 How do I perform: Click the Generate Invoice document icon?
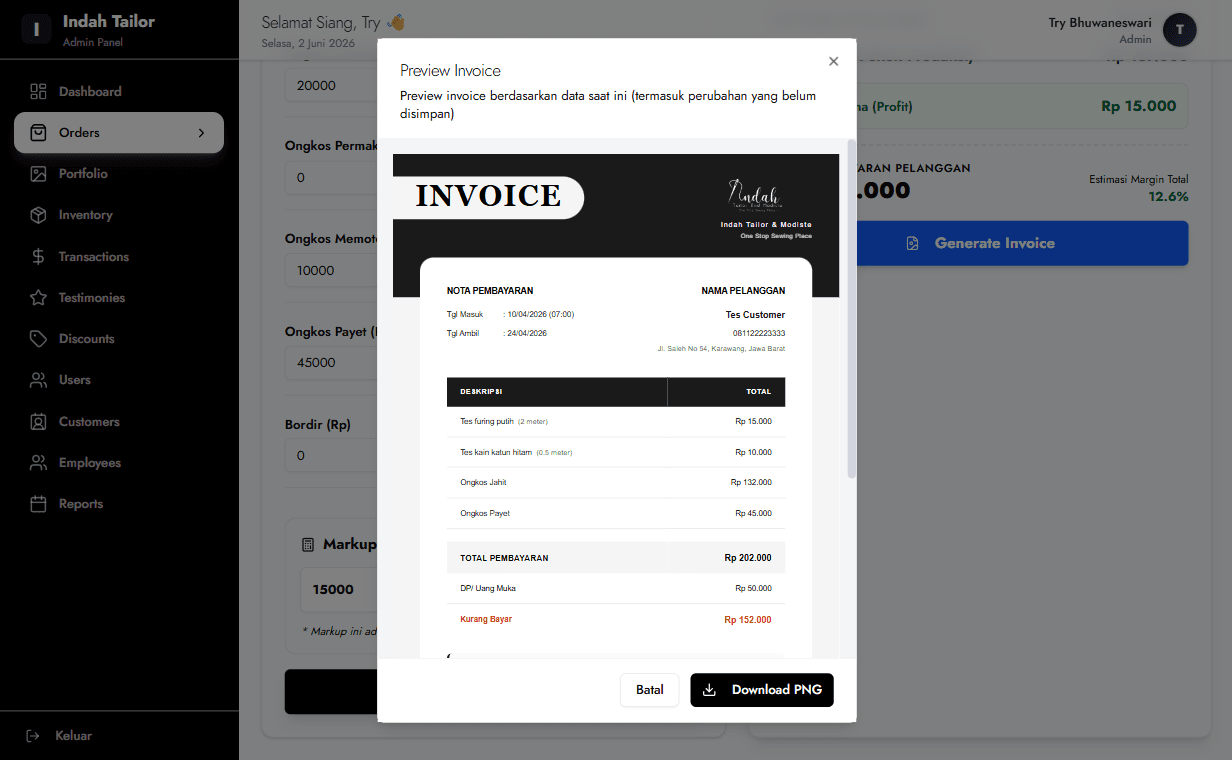click(912, 243)
